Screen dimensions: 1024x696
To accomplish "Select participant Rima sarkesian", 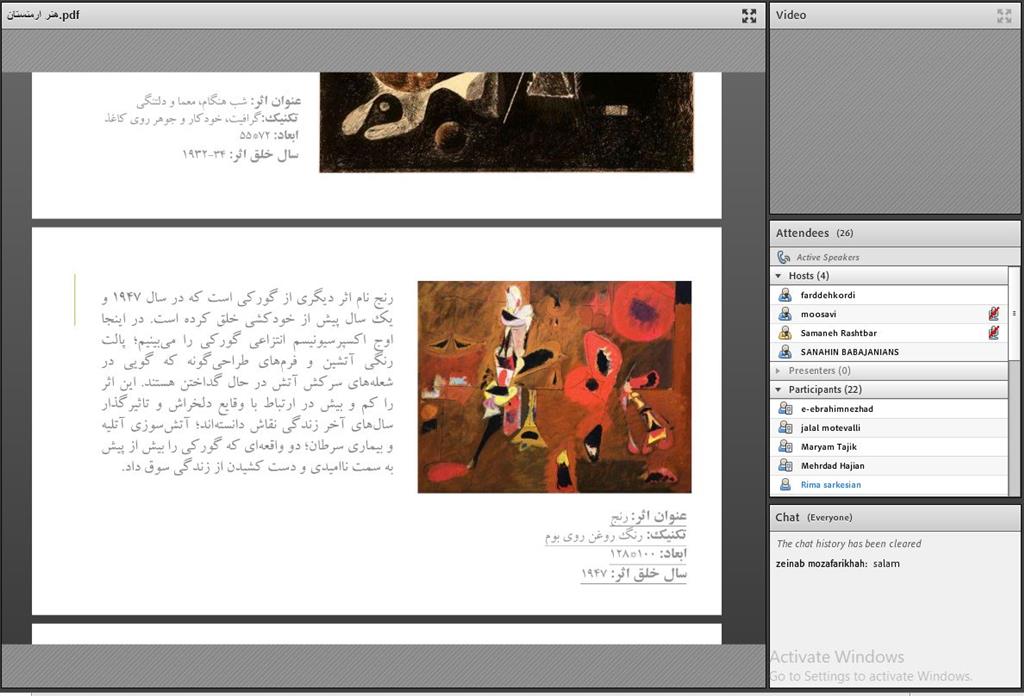I will 889,484.
